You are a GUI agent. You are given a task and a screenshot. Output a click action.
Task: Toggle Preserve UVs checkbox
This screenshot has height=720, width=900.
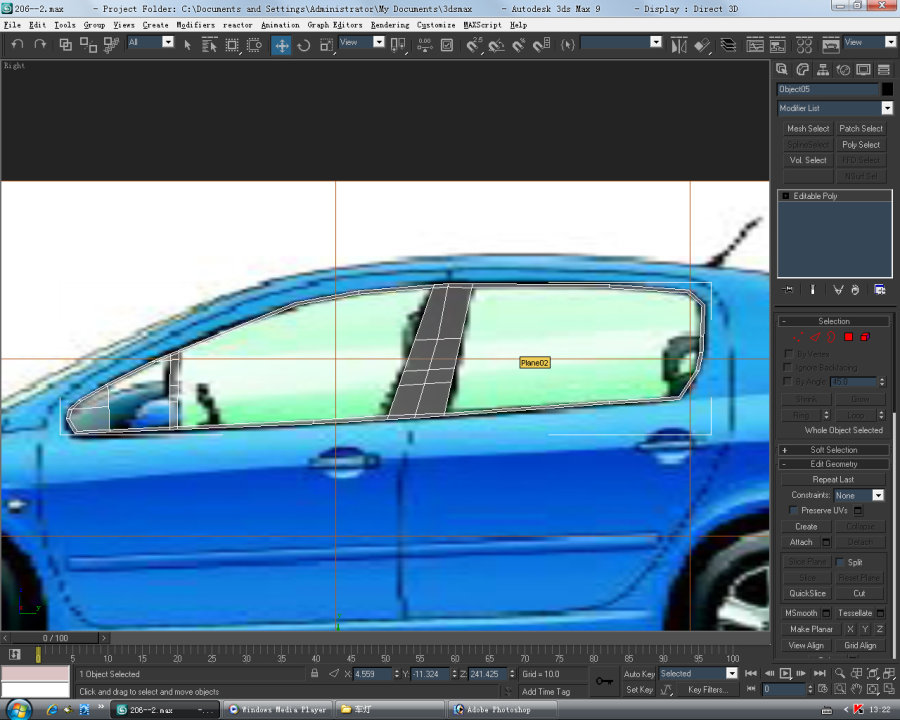tap(793, 510)
